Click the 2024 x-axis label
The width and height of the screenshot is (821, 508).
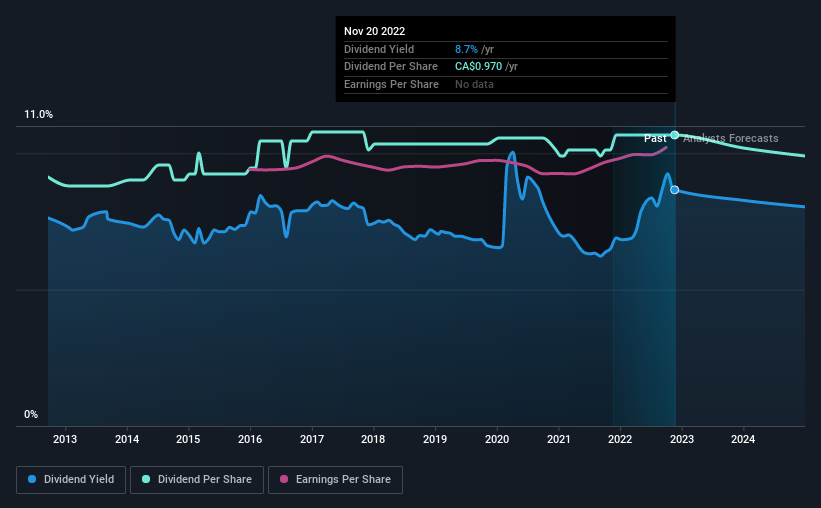[x=743, y=439]
